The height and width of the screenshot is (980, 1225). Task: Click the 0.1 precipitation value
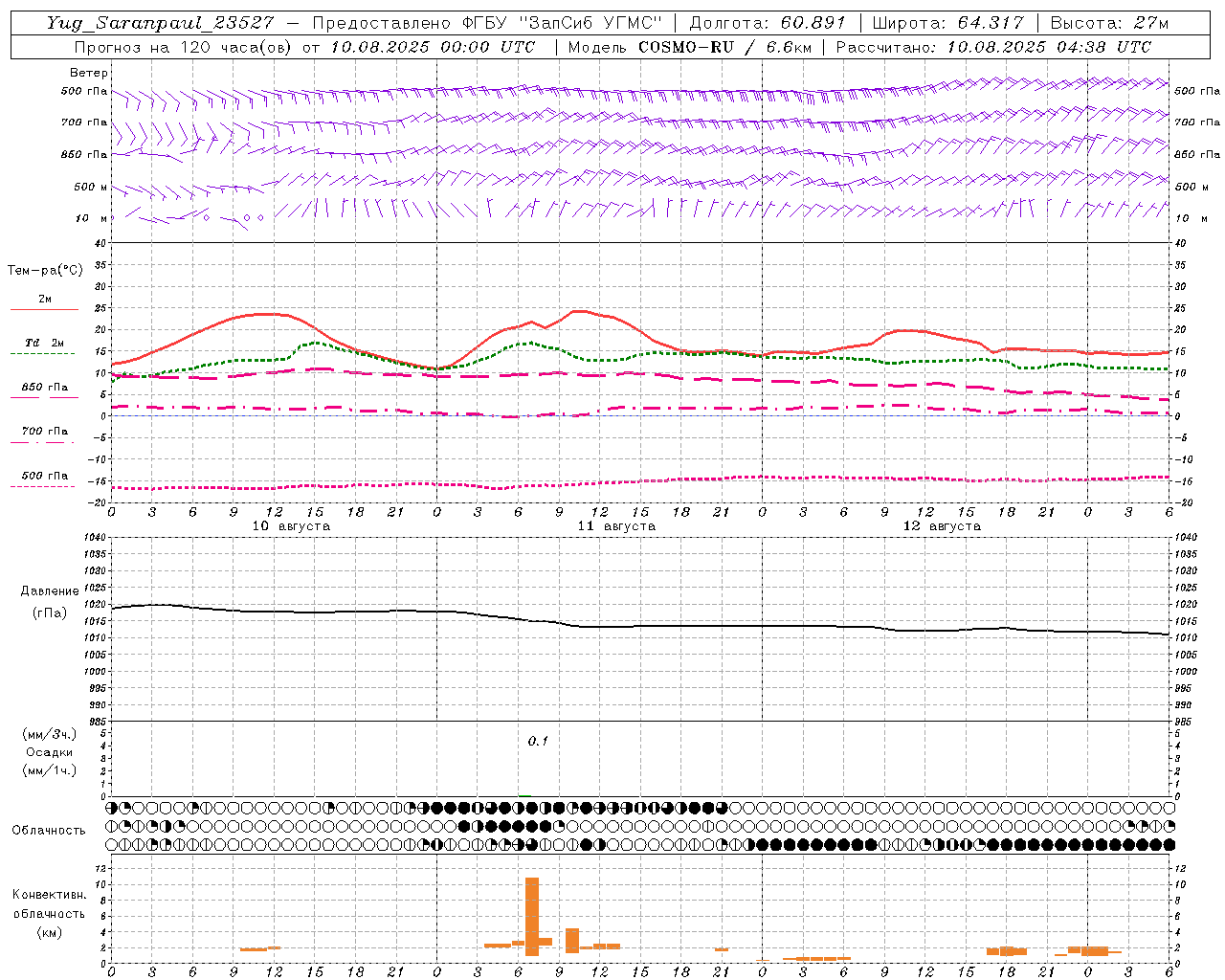538,741
